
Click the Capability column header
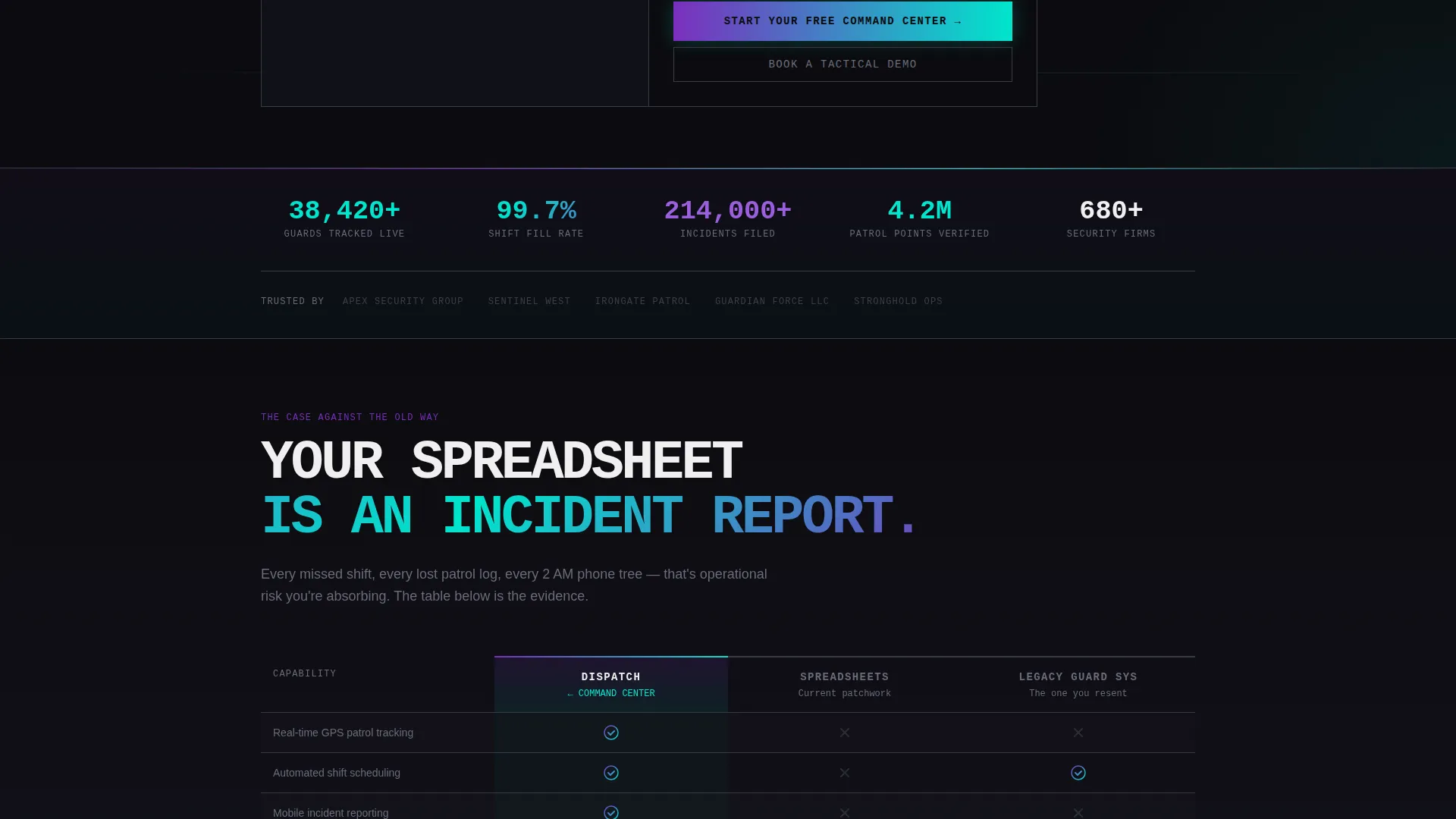click(305, 673)
